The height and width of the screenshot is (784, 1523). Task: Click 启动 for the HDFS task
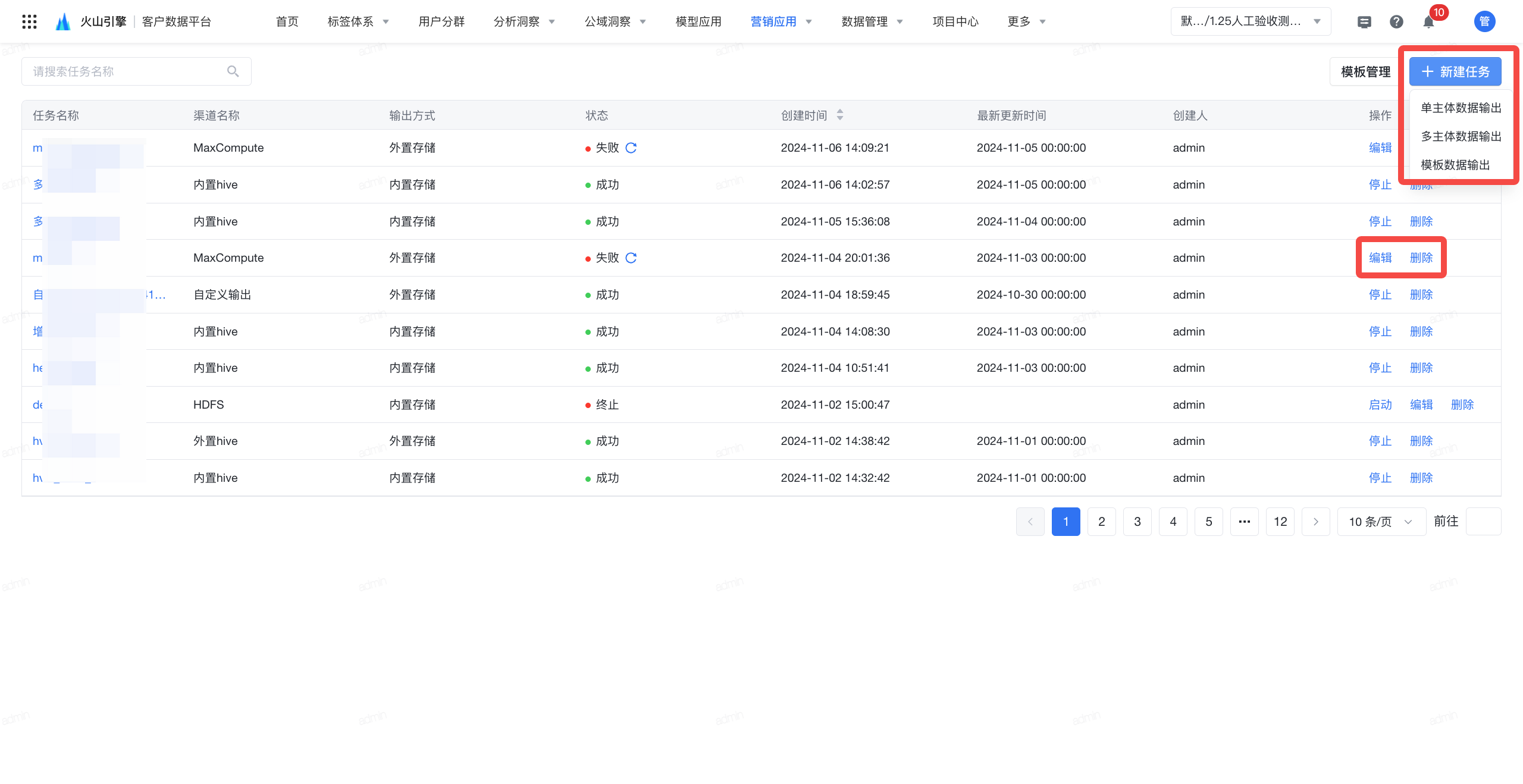pyautogui.click(x=1380, y=404)
